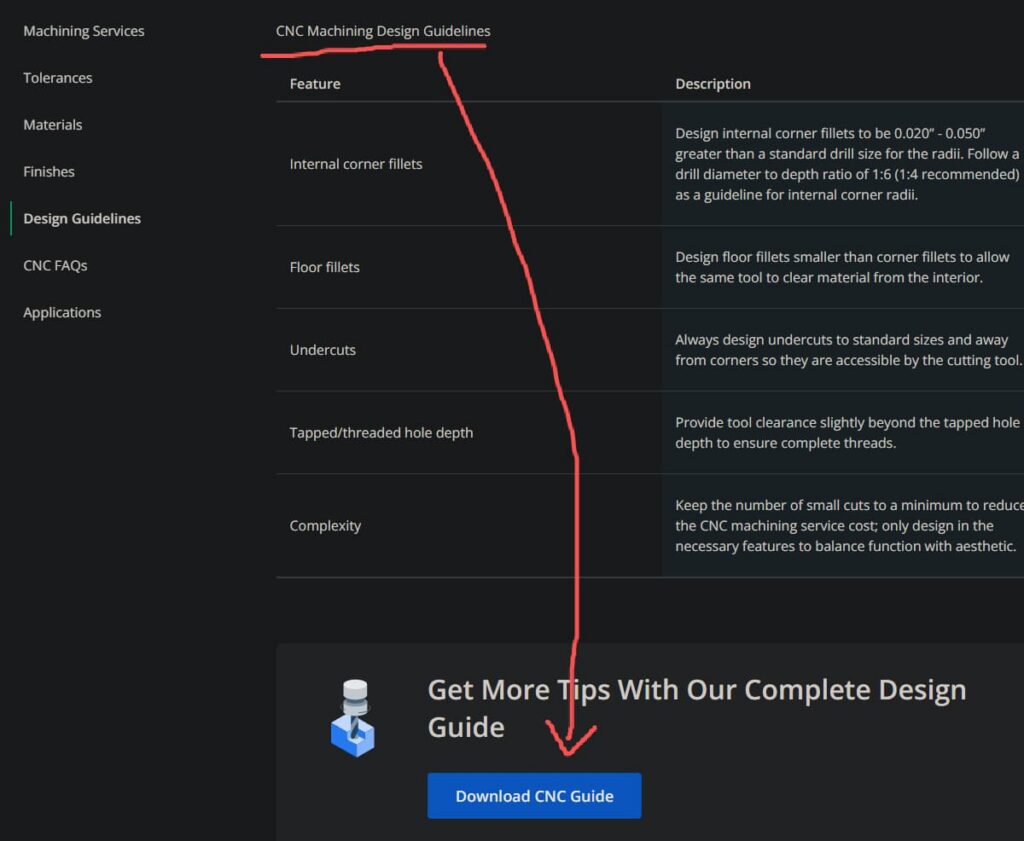1024x841 pixels.
Task: Open the Machining Services sidebar link
Action: coord(84,31)
